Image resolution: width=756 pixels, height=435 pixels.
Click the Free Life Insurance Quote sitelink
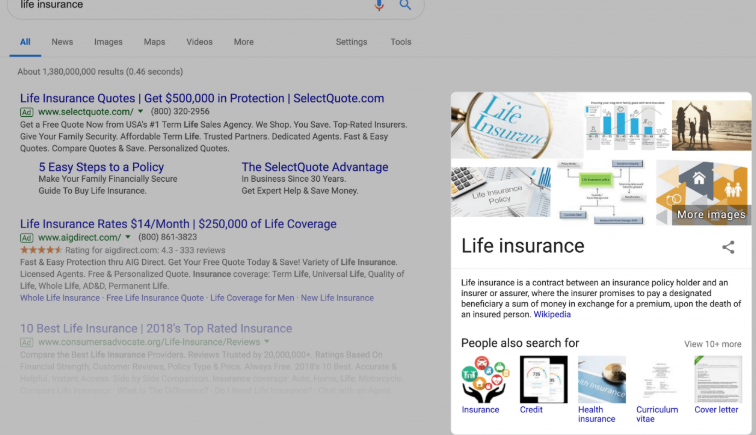coord(155,298)
